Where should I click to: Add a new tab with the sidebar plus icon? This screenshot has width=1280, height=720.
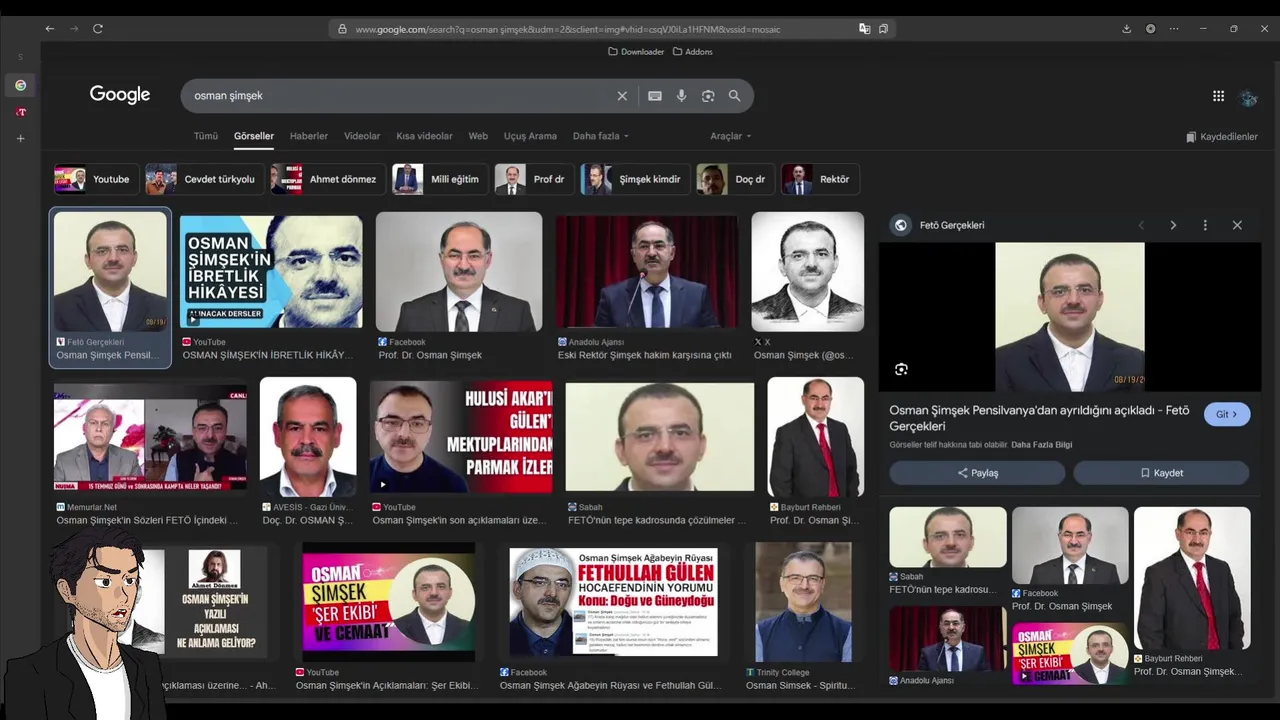tap(20, 139)
